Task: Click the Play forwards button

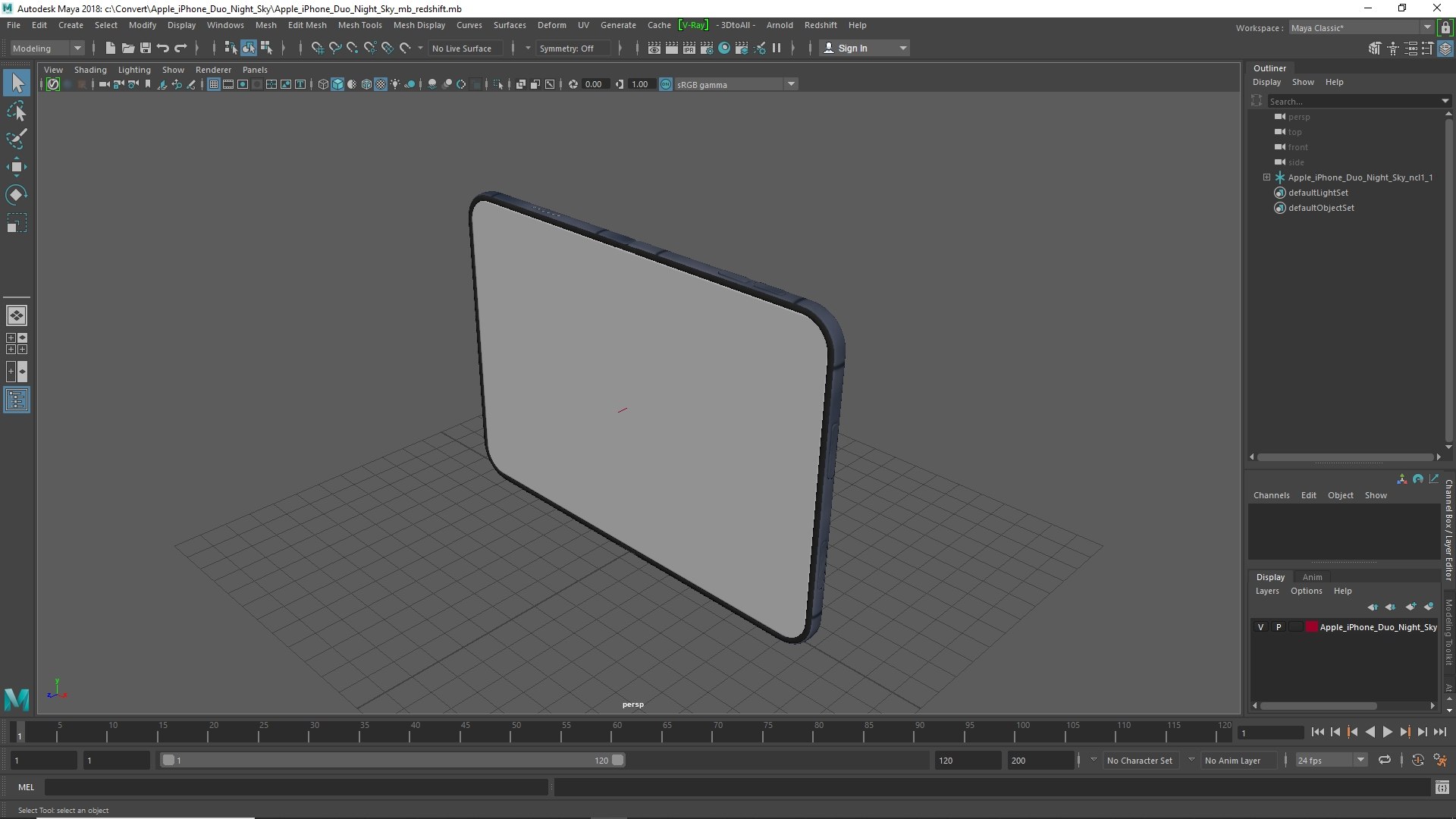Action: [1387, 732]
